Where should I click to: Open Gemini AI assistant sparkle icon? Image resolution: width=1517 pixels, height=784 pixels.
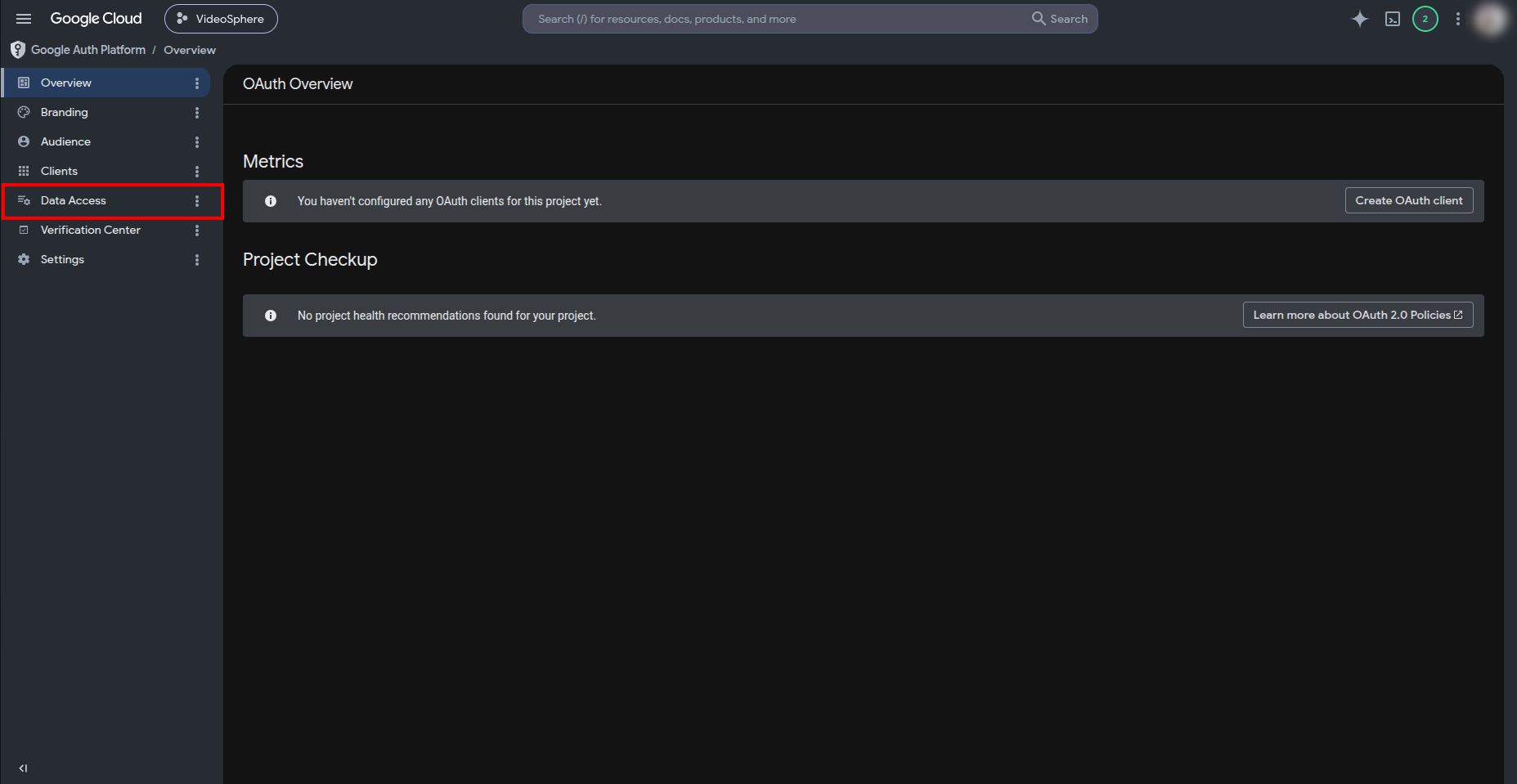1360,19
